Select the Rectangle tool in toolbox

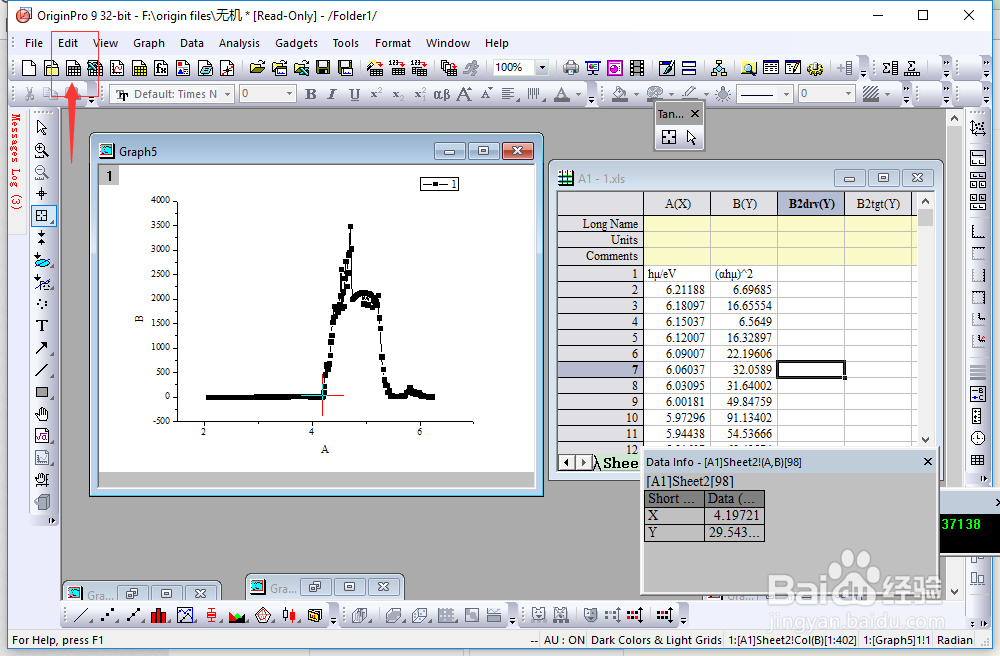42,392
